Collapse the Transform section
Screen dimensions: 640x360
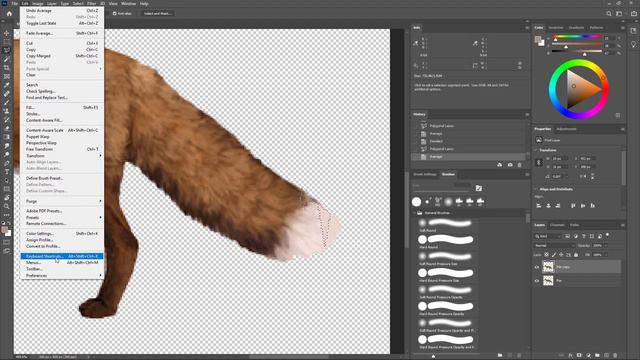[536, 150]
